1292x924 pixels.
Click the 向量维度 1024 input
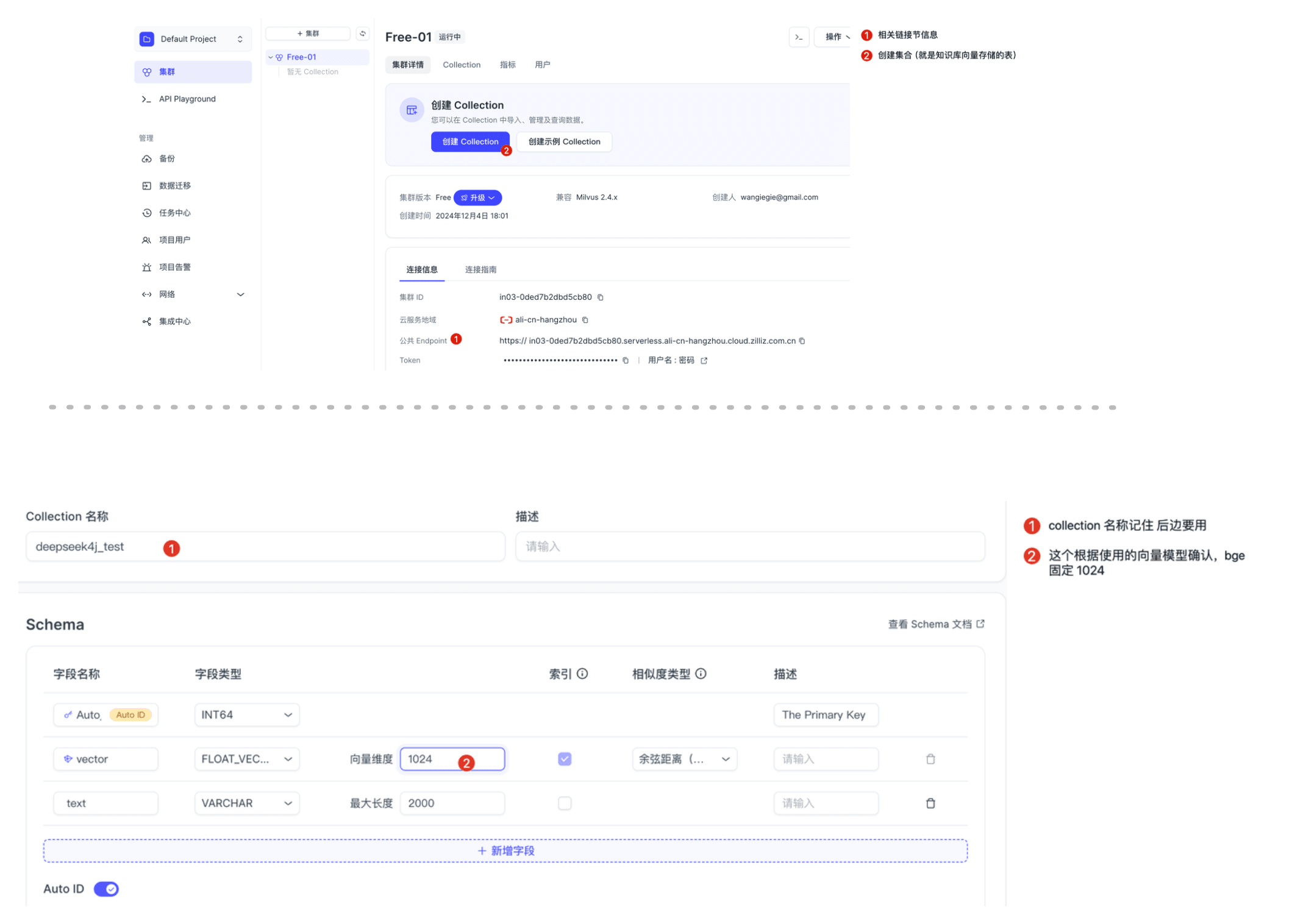point(452,759)
